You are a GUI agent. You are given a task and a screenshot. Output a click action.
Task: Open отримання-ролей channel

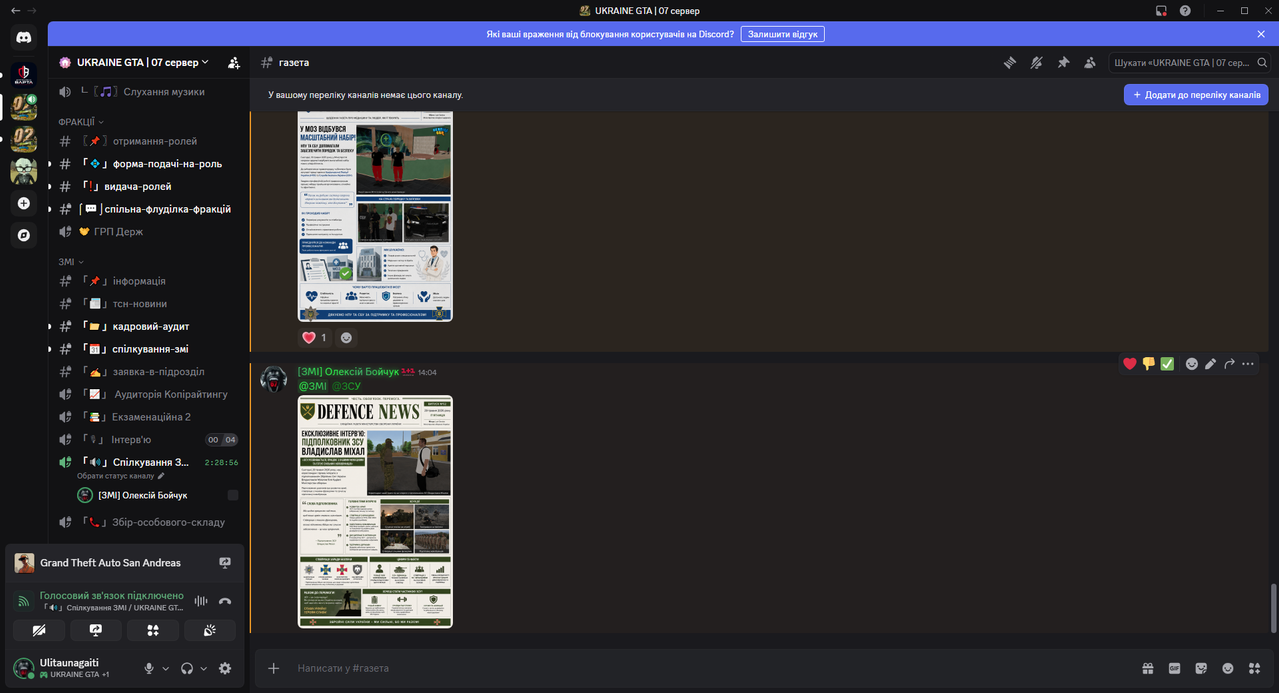point(148,141)
